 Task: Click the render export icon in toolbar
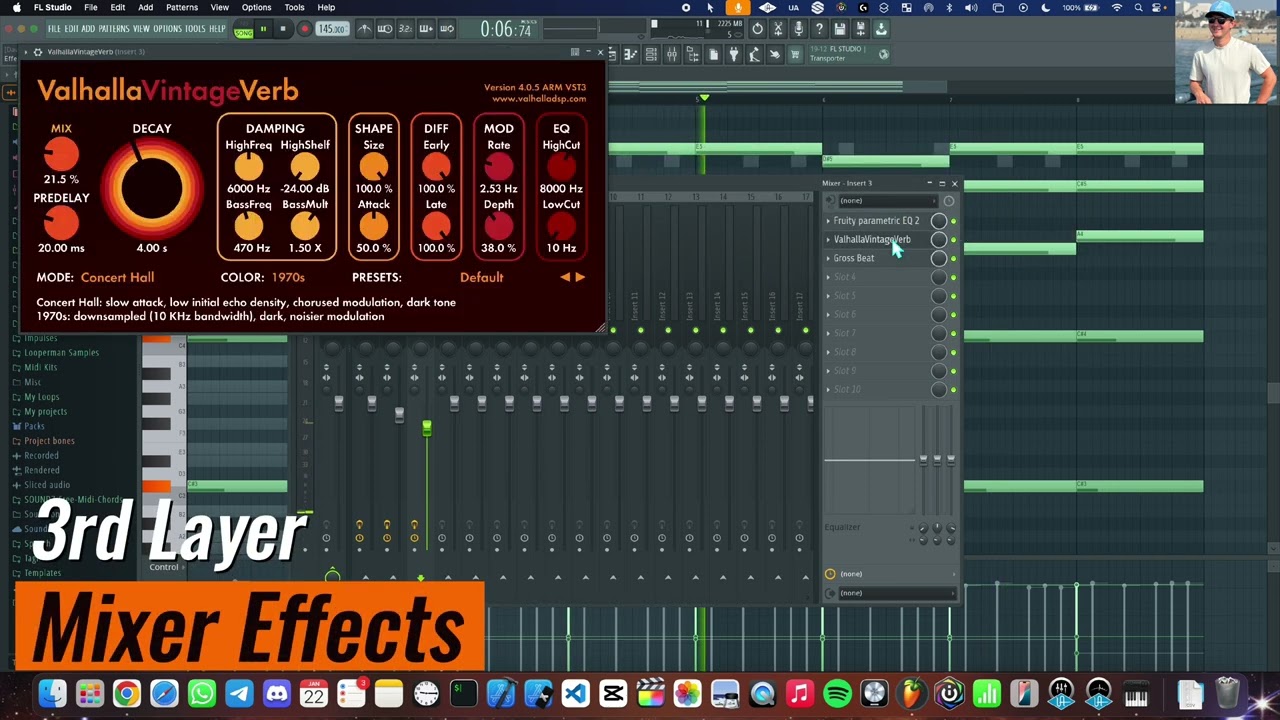(x=861, y=29)
